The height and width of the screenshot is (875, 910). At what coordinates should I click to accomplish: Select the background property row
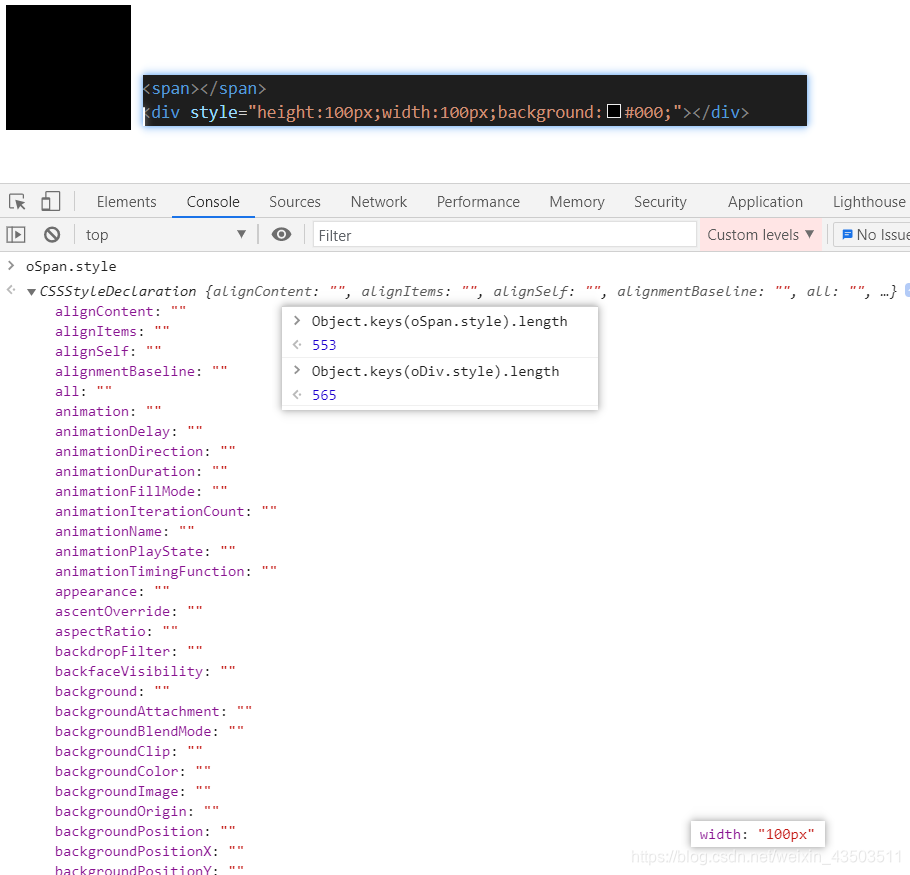coord(112,692)
